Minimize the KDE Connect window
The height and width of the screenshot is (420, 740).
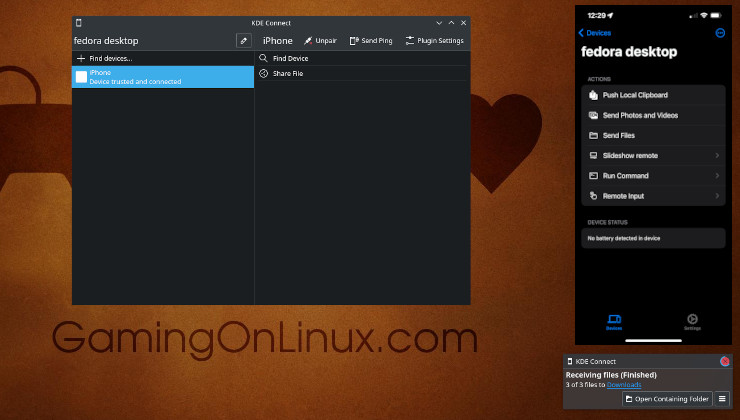coord(439,23)
